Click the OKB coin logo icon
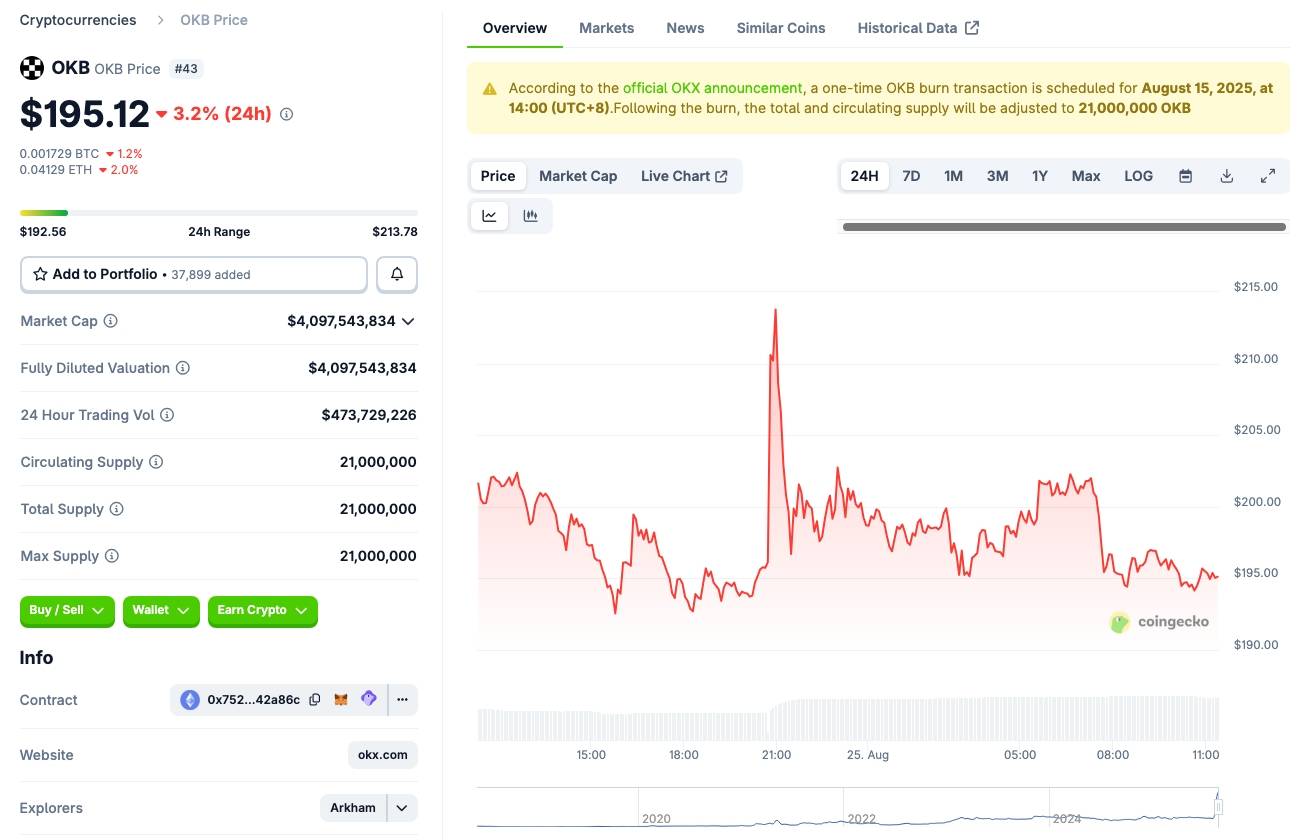The image size is (1303, 840). pyautogui.click(x=32, y=68)
